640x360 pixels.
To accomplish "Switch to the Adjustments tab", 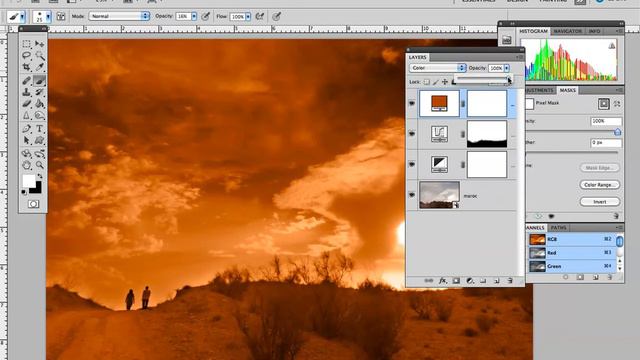I will tap(540, 90).
